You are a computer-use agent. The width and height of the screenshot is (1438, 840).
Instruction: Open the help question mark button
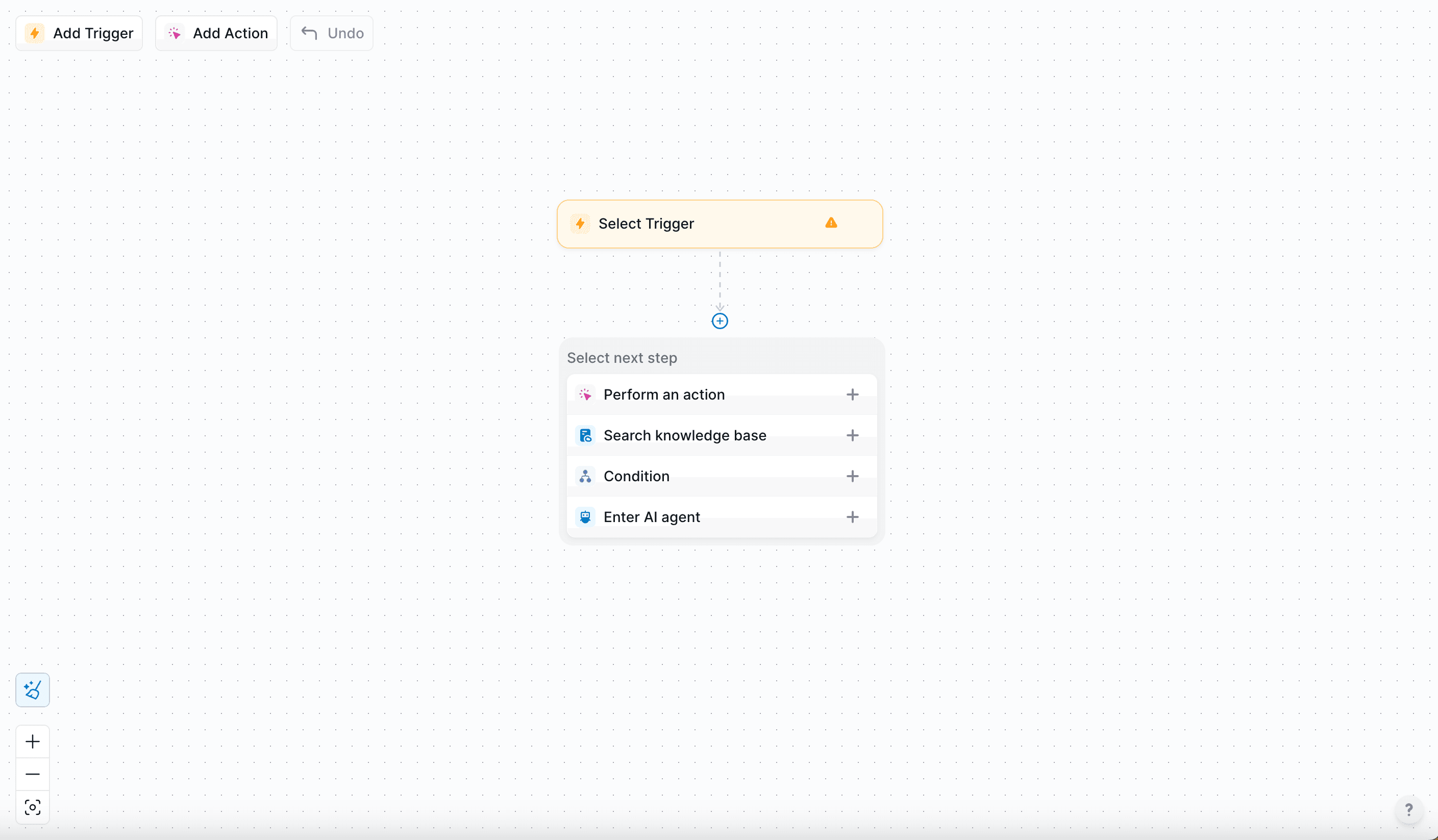1408,810
